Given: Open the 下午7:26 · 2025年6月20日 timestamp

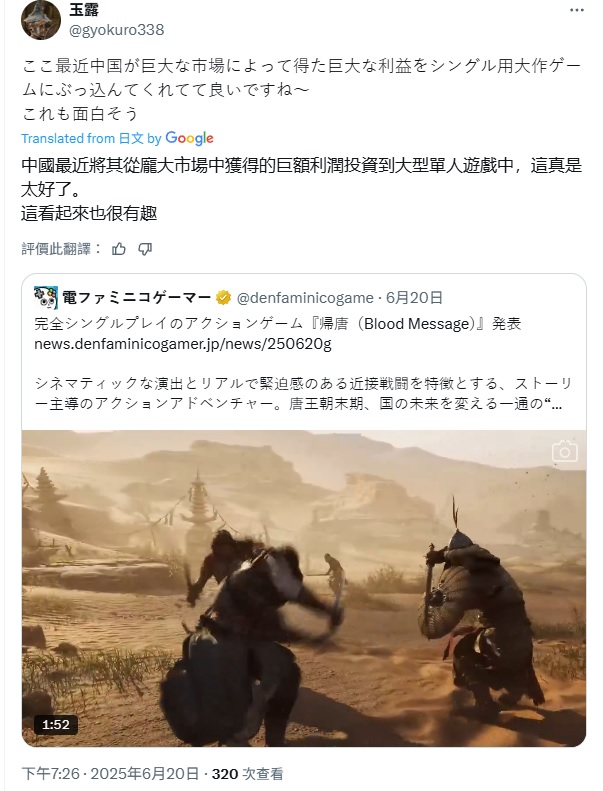Looking at the screenshot, I should point(110,773).
